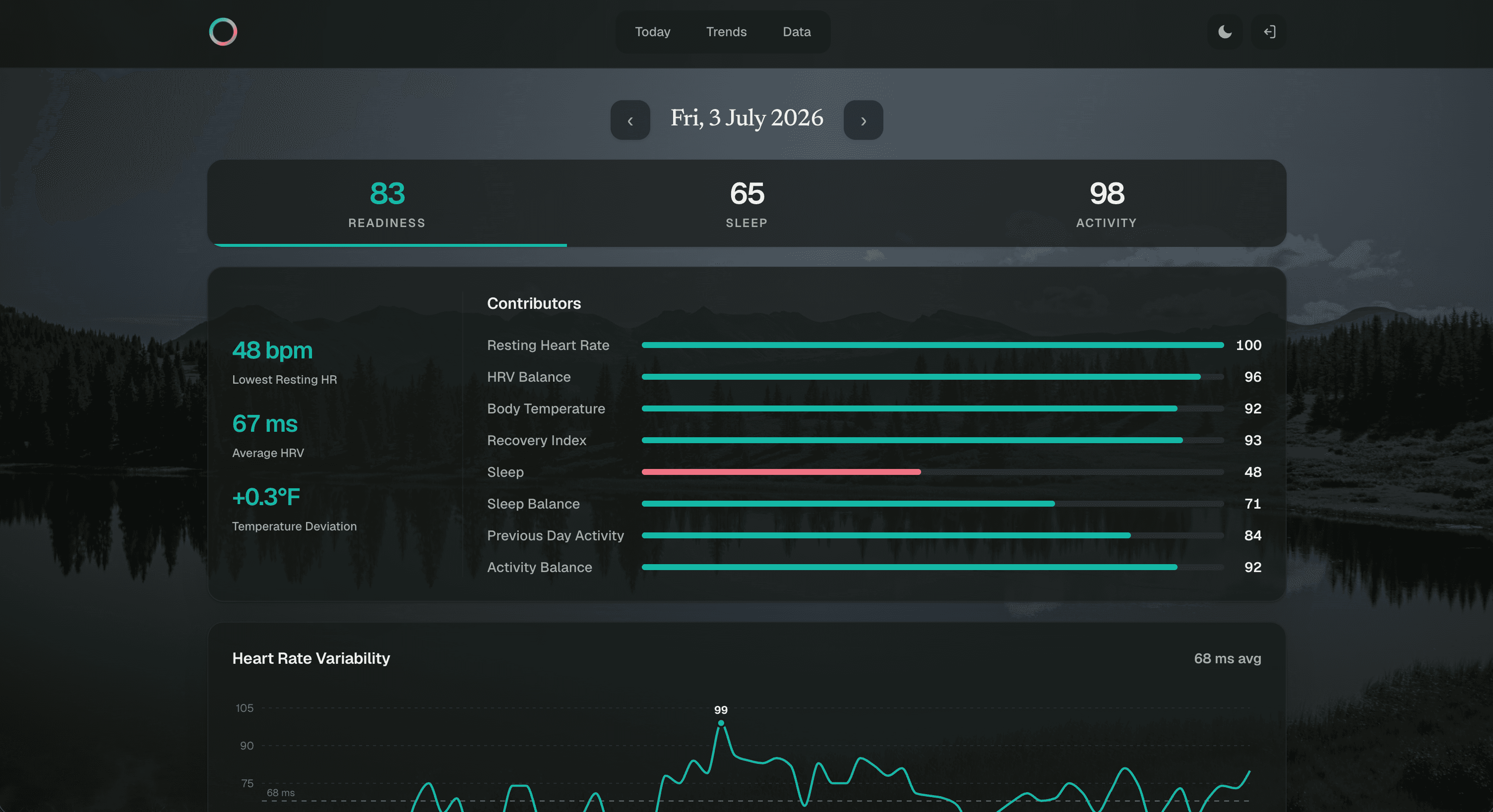Image resolution: width=1493 pixels, height=812 pixels.
Task: Click Sleep Balance contributor label
Action: [x=533, y=504]
